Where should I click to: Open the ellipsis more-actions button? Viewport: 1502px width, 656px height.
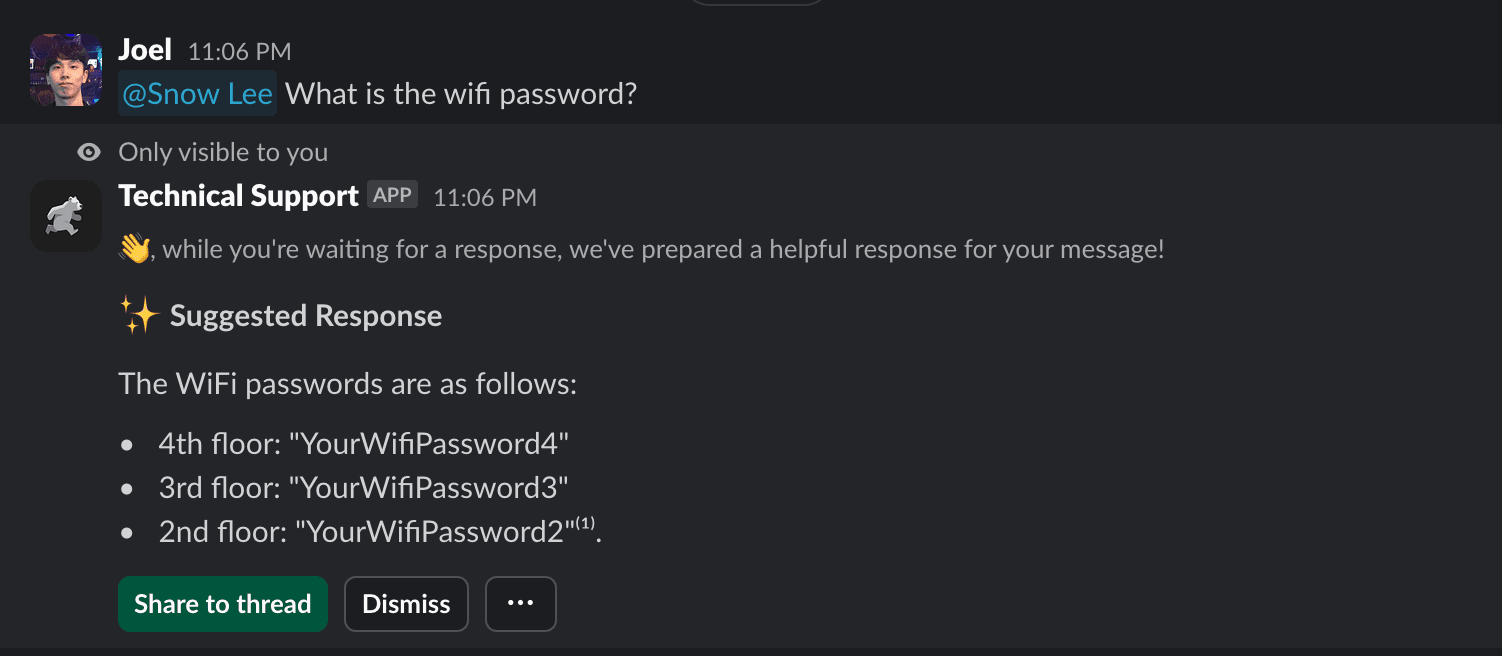520,603
